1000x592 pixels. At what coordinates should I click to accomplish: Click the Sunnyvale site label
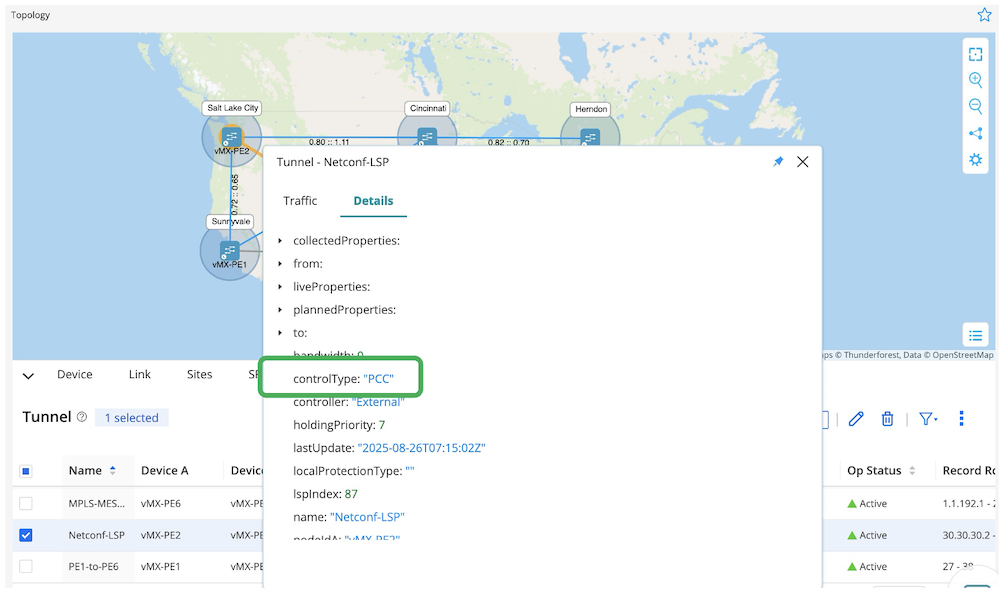pos(230,221)
